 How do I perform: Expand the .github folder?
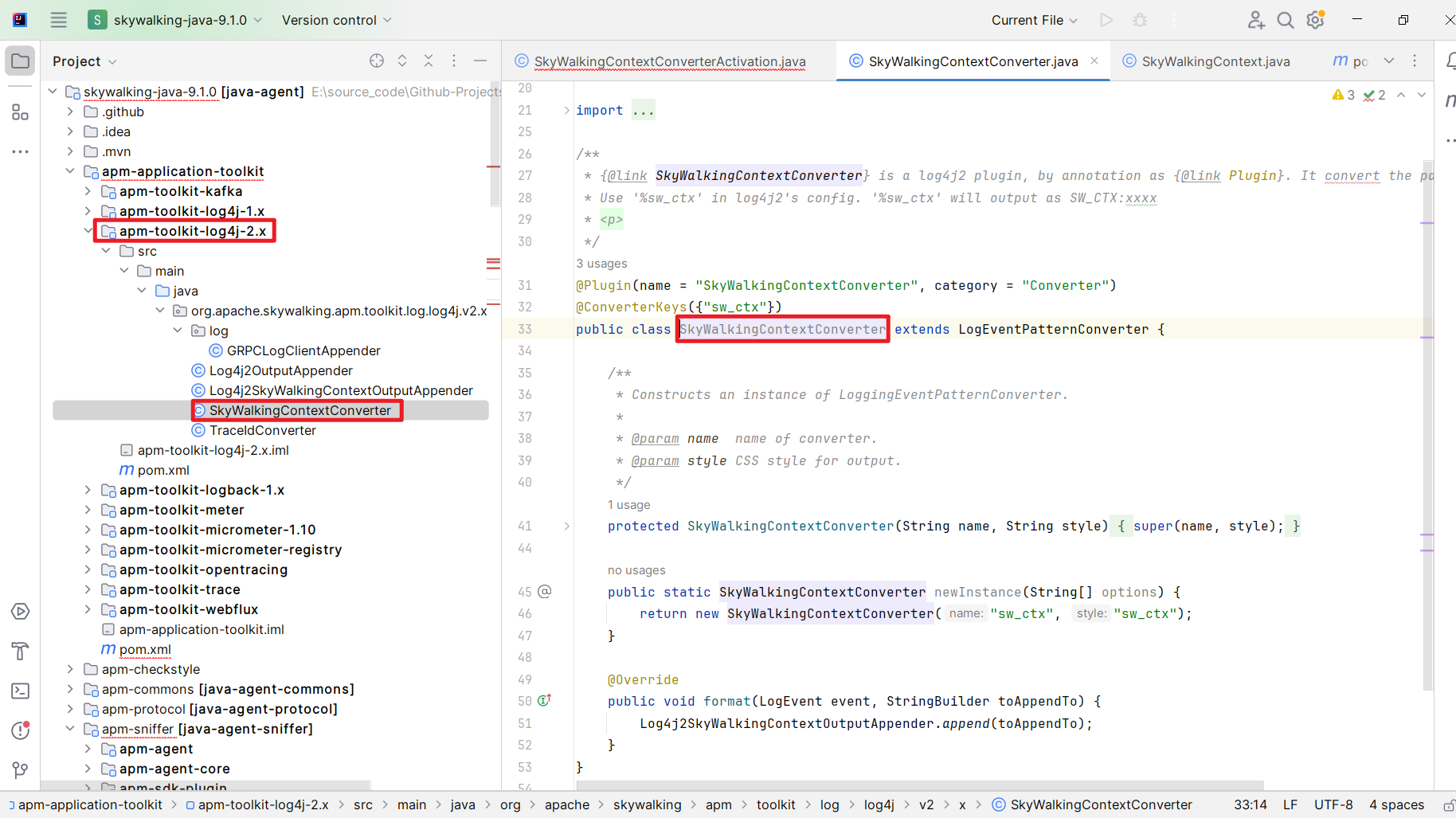point(70,112)
